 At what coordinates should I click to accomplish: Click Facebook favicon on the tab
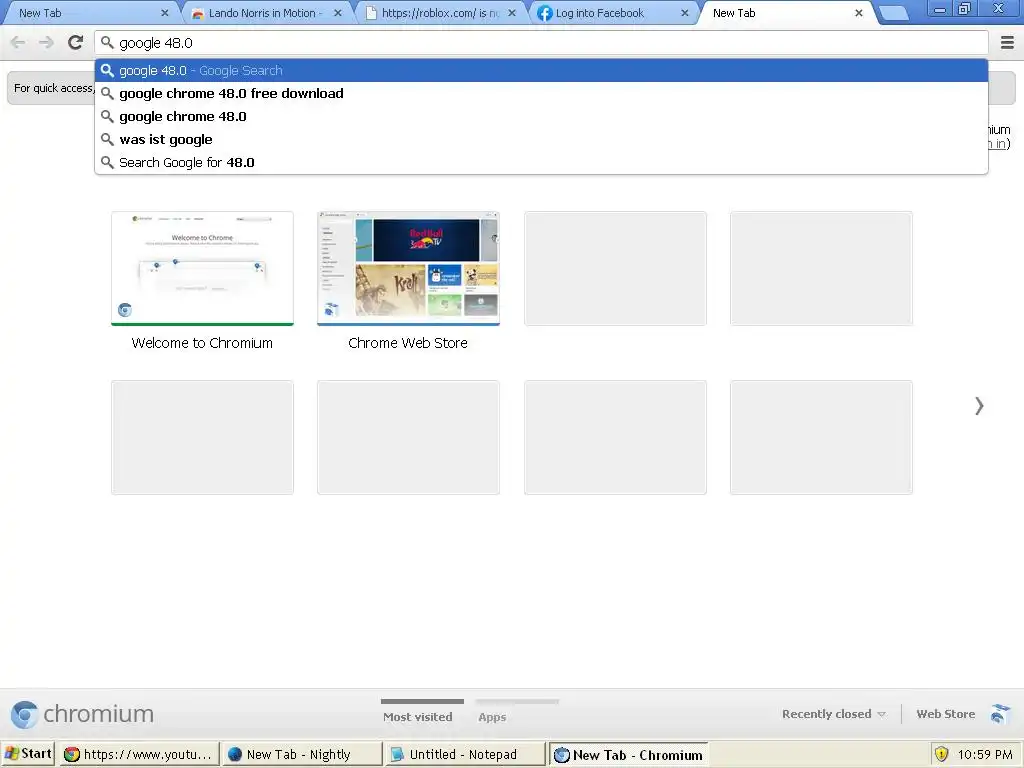(x=545, y=13)
